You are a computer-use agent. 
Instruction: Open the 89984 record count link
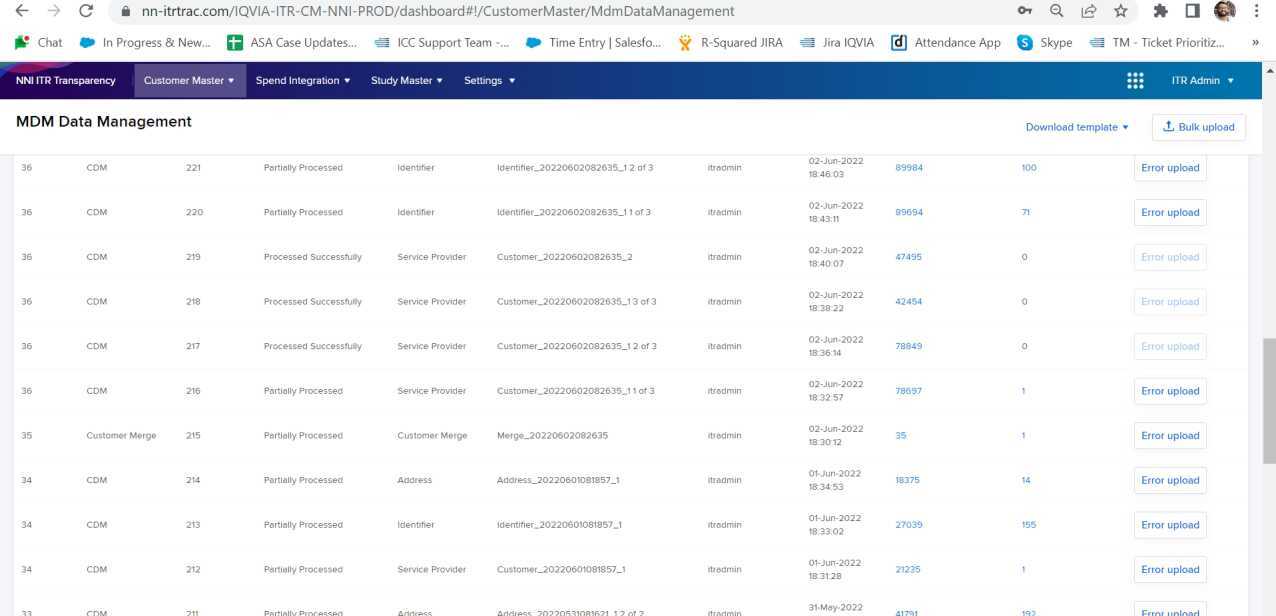[x=909, y=167]
